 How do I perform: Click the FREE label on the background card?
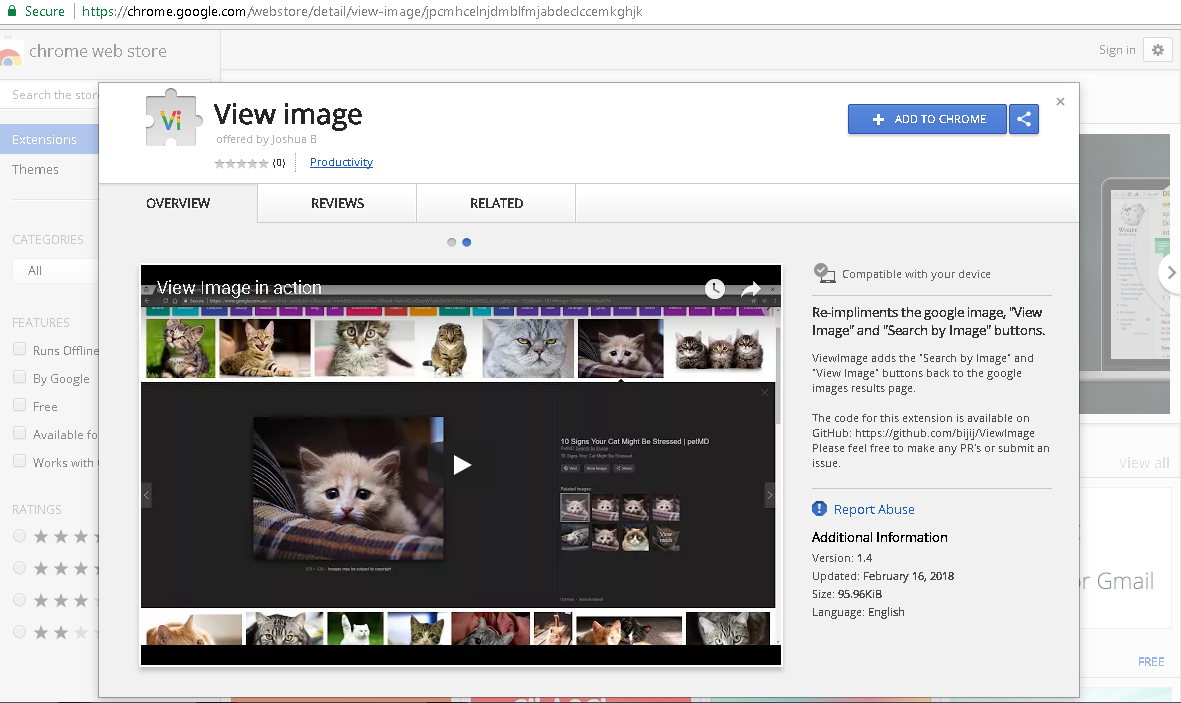click(x=1151, y=662)
